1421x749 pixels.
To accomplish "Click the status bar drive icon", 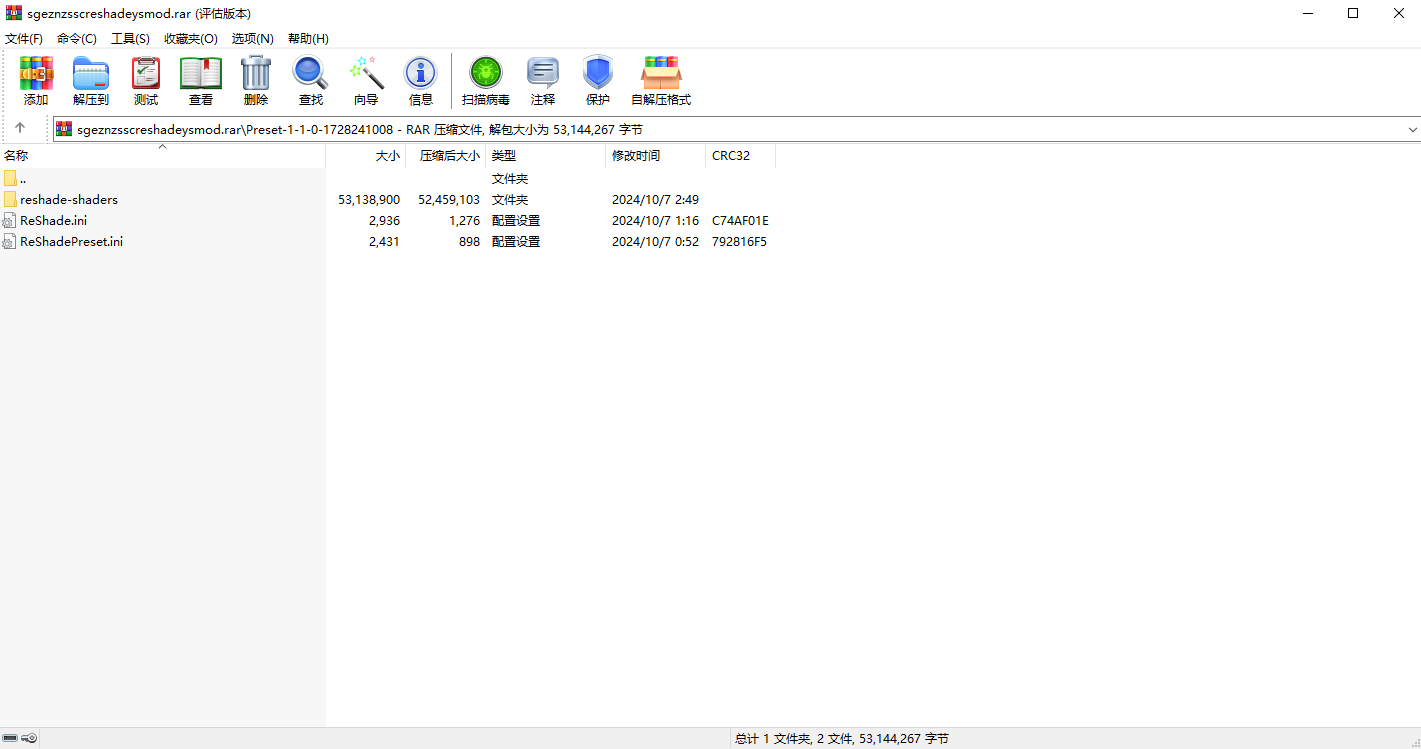I will pyautogui.click(x=10, y=738).
